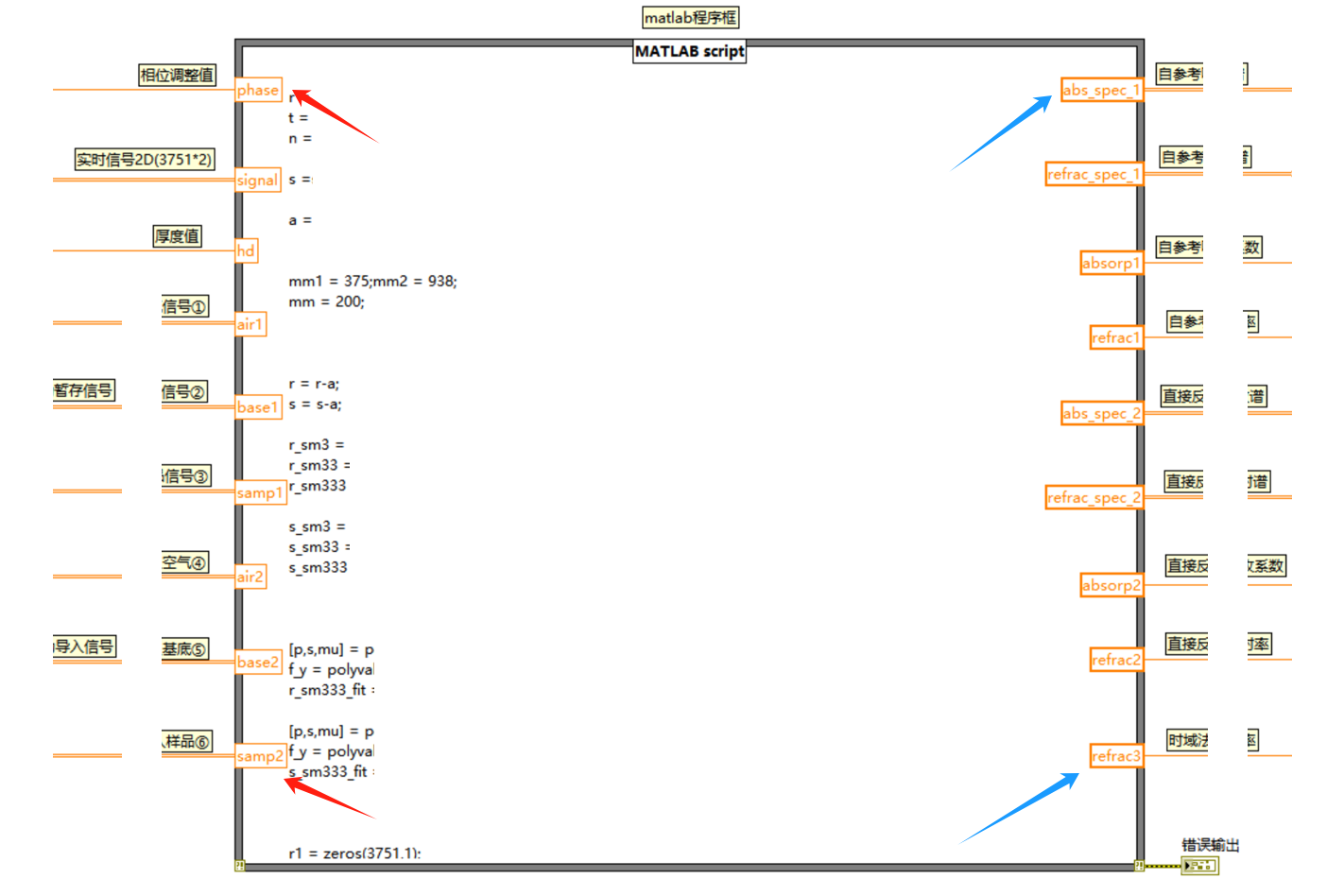The height and width of the screenshot is (896, 1327).
Task: Click the air1 input terminal
Action: click(250, 324)
